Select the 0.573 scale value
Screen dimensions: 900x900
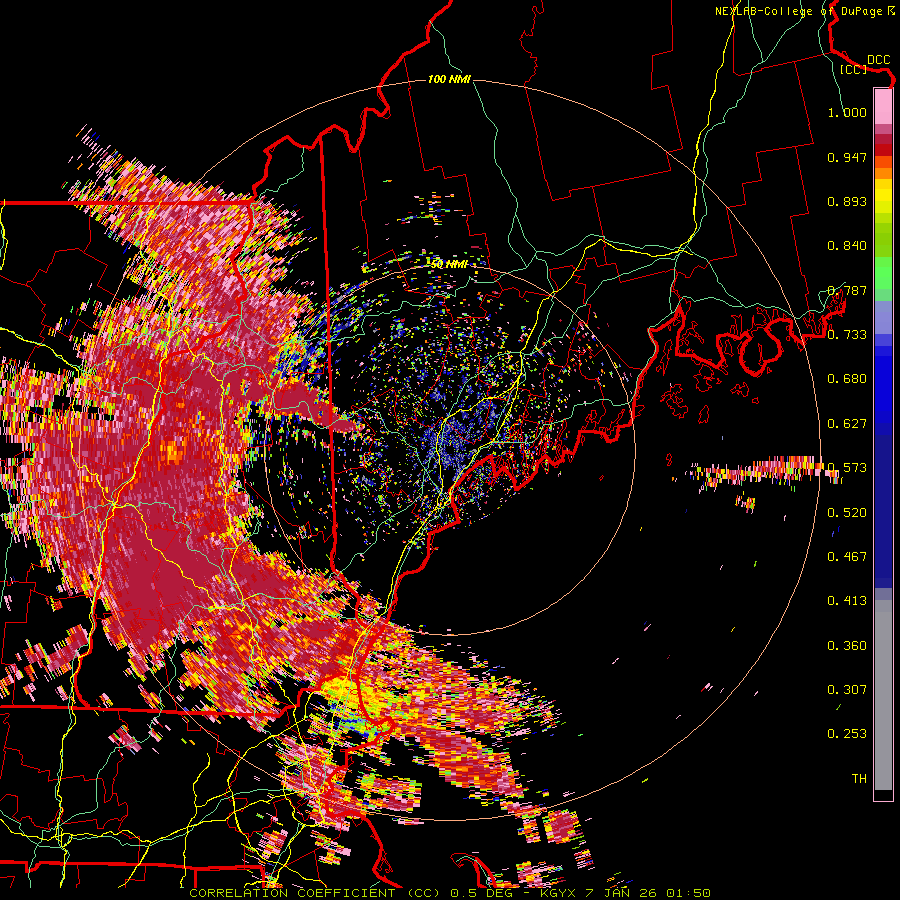click(x=847, y=468)
